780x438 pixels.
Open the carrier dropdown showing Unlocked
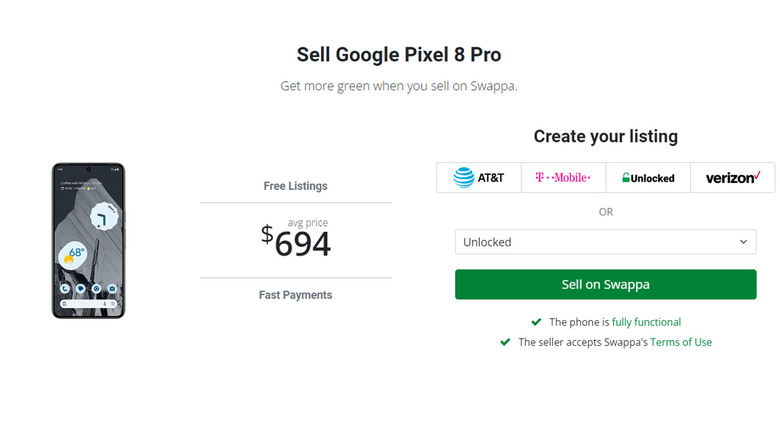point(605,242)
